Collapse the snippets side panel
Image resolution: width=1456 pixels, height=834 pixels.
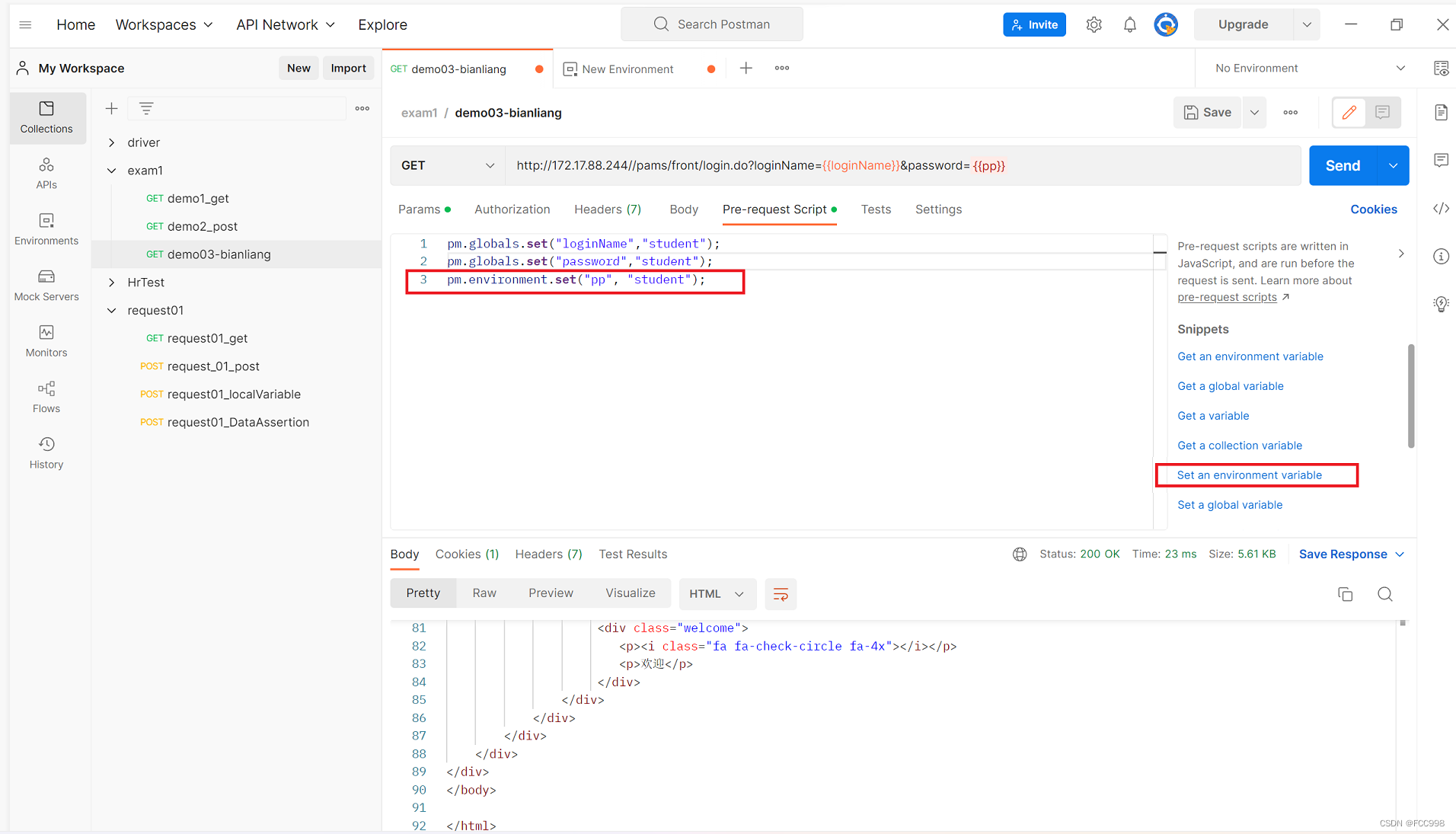click(1400, 253)
